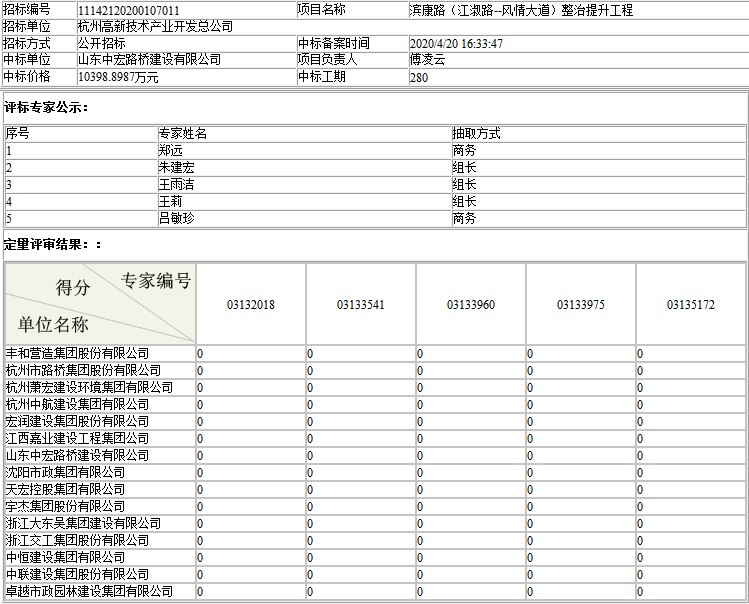The height and width of the screenshot is (604, 749).
Task: Select company 杭州中航建设集团有限公司
Action: pyautogui.click(x=77, y=405)
